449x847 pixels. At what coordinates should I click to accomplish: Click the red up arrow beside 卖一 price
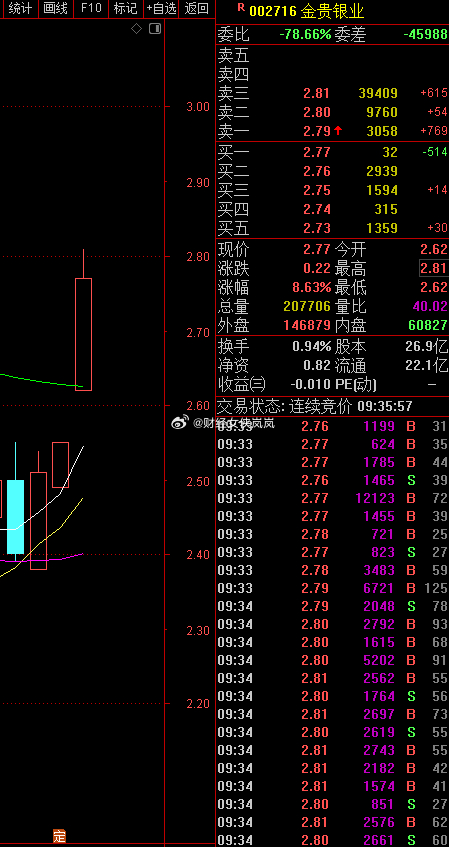coord(338,130)
